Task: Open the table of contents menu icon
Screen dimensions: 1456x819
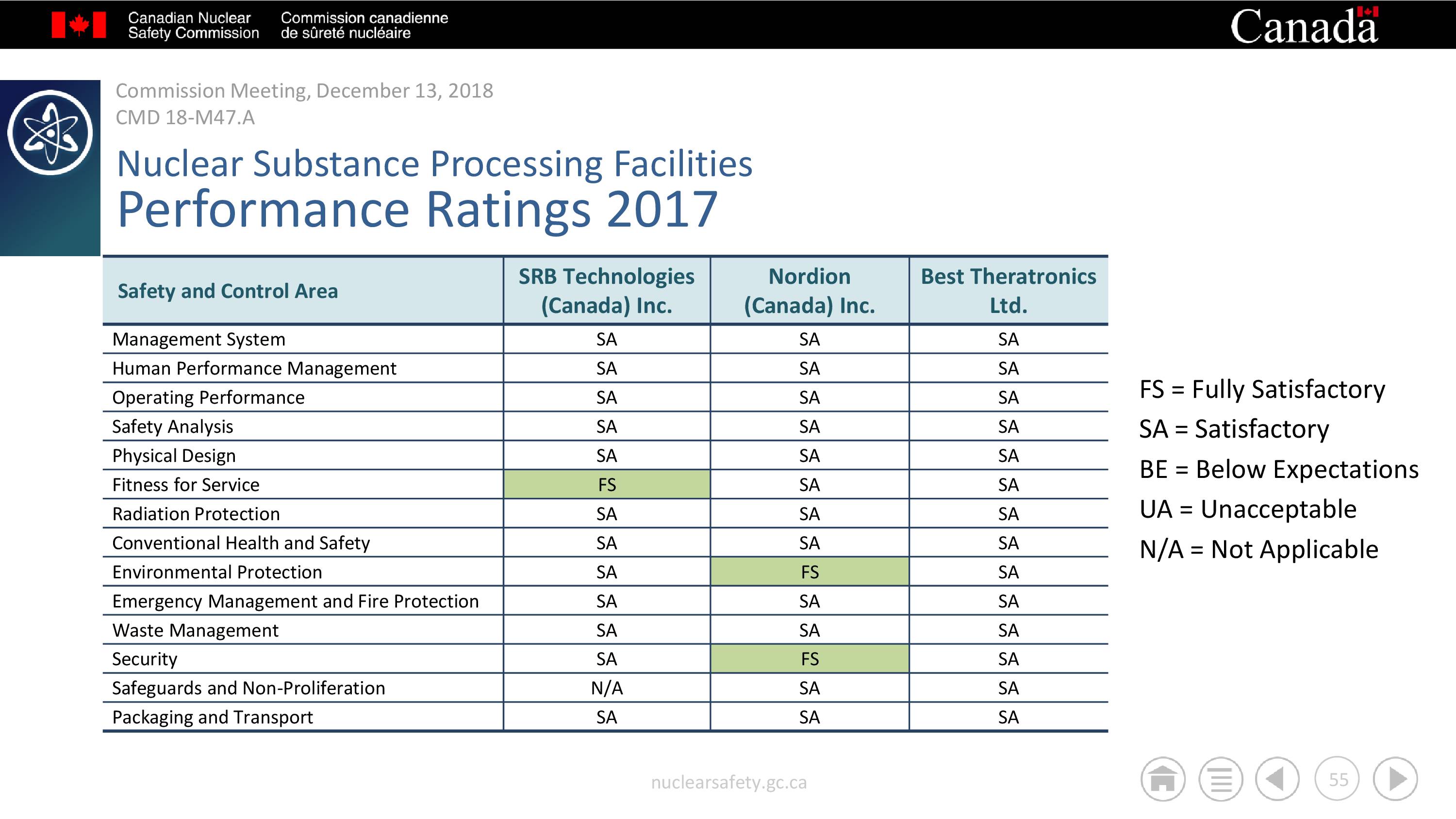Action: click(x=1221, y=779)
